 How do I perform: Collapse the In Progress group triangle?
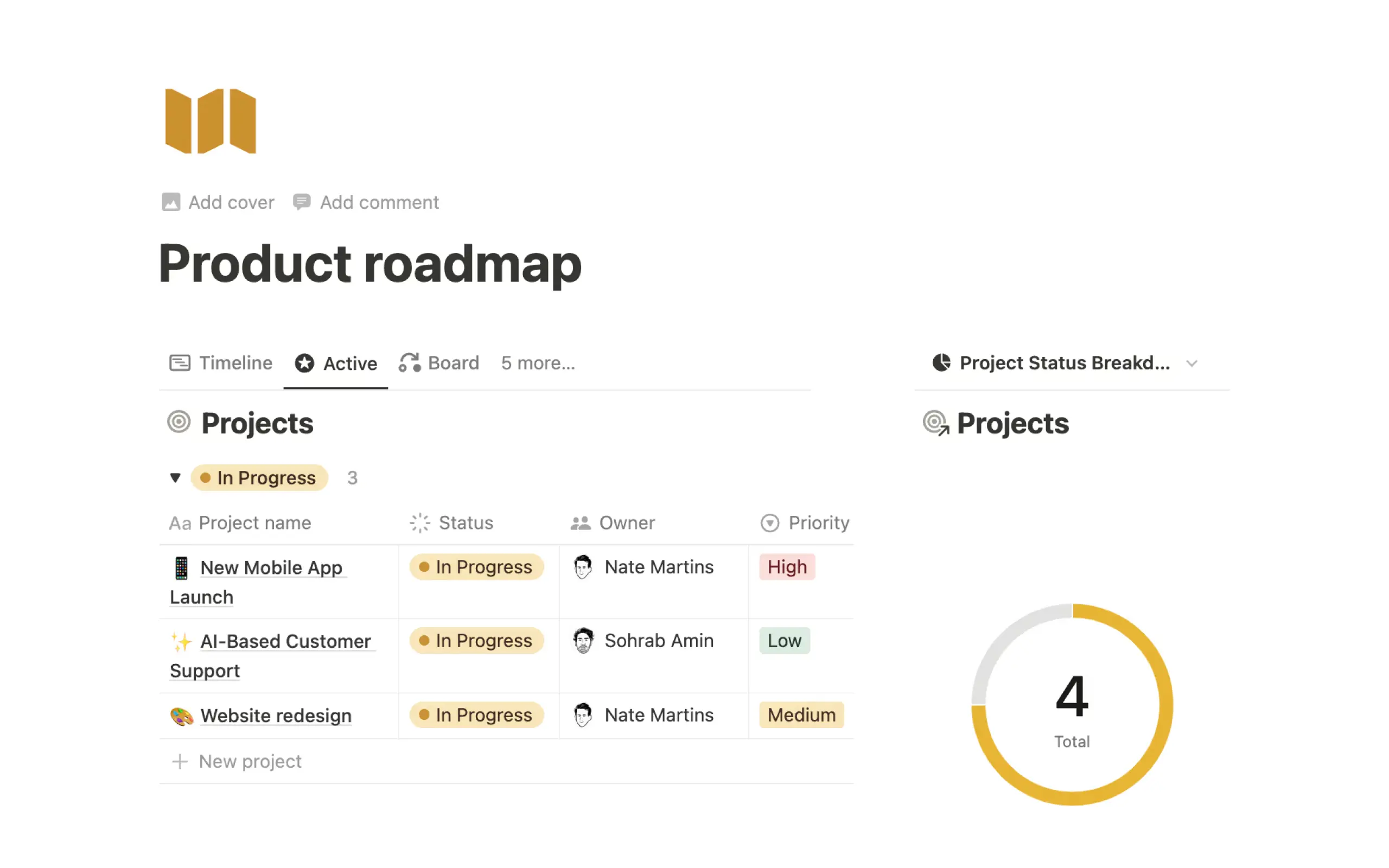(x=176, y=477)
